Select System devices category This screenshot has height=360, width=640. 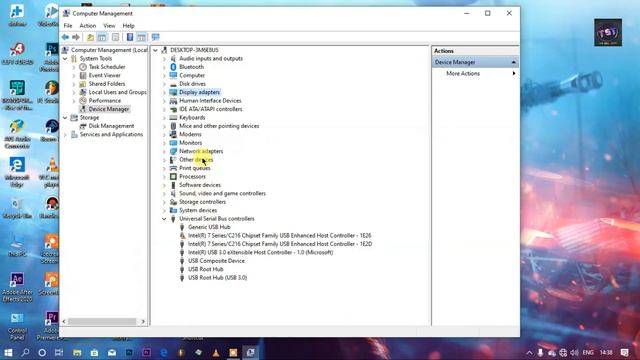click(198, 210)
